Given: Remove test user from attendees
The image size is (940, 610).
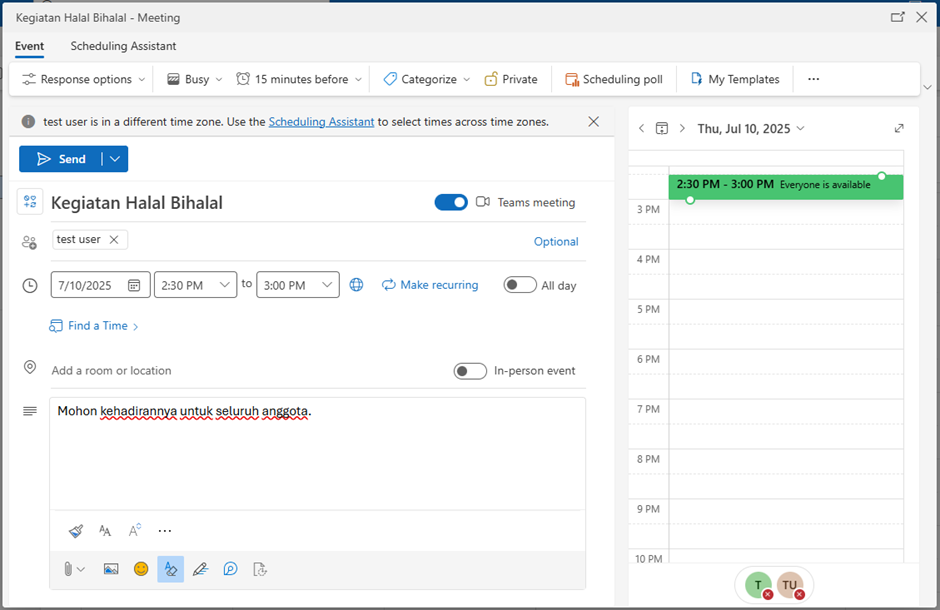Looking at the screenshot, I should click(114, 240).
